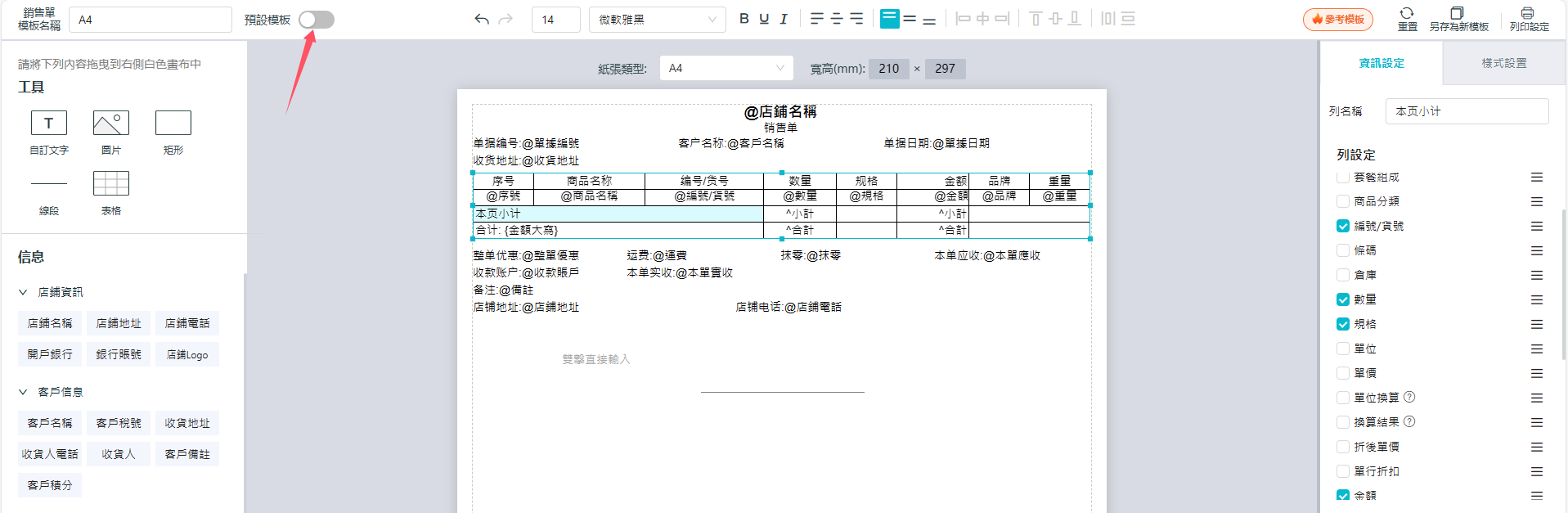Select the custom text tool icon

click(49, 124)
